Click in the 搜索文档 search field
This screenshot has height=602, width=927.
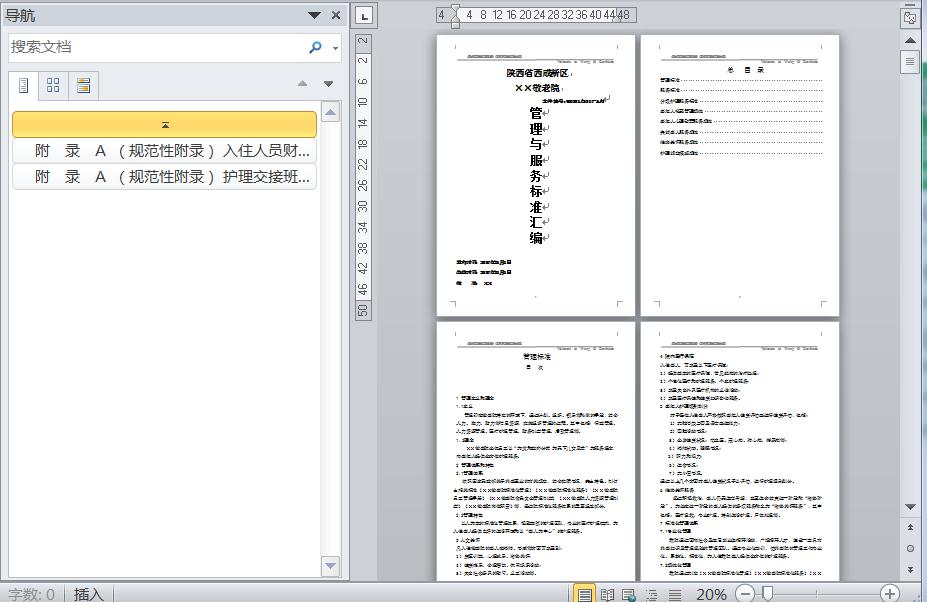coord(158,47)
